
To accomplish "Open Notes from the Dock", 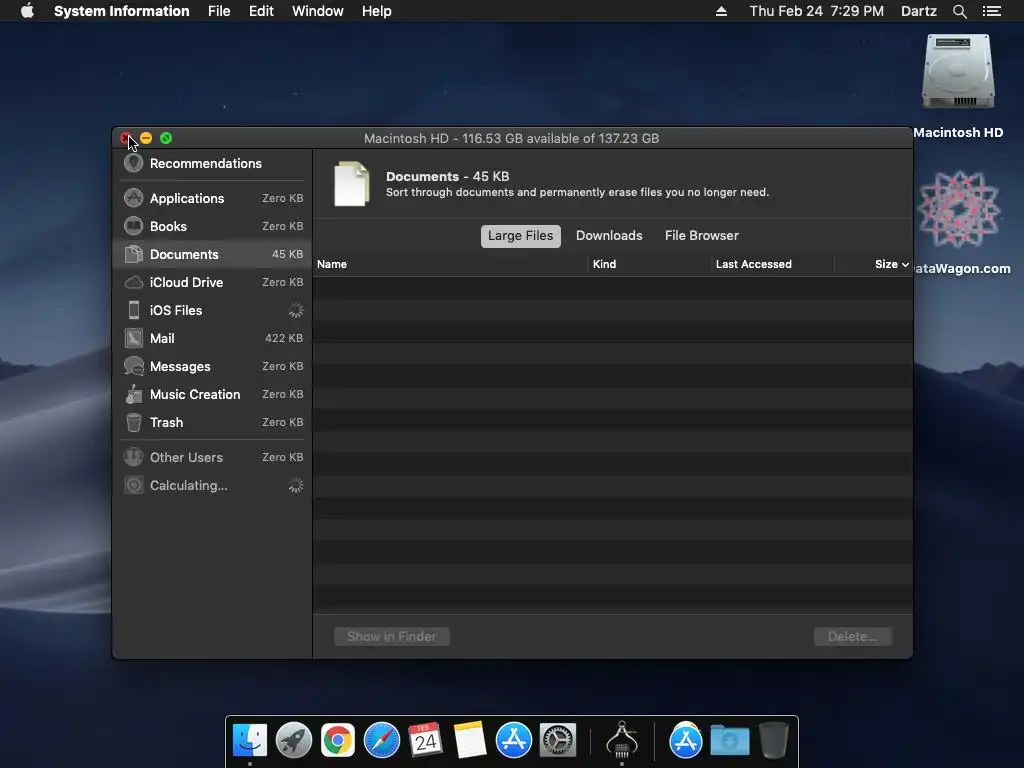I will coord(470,740).
